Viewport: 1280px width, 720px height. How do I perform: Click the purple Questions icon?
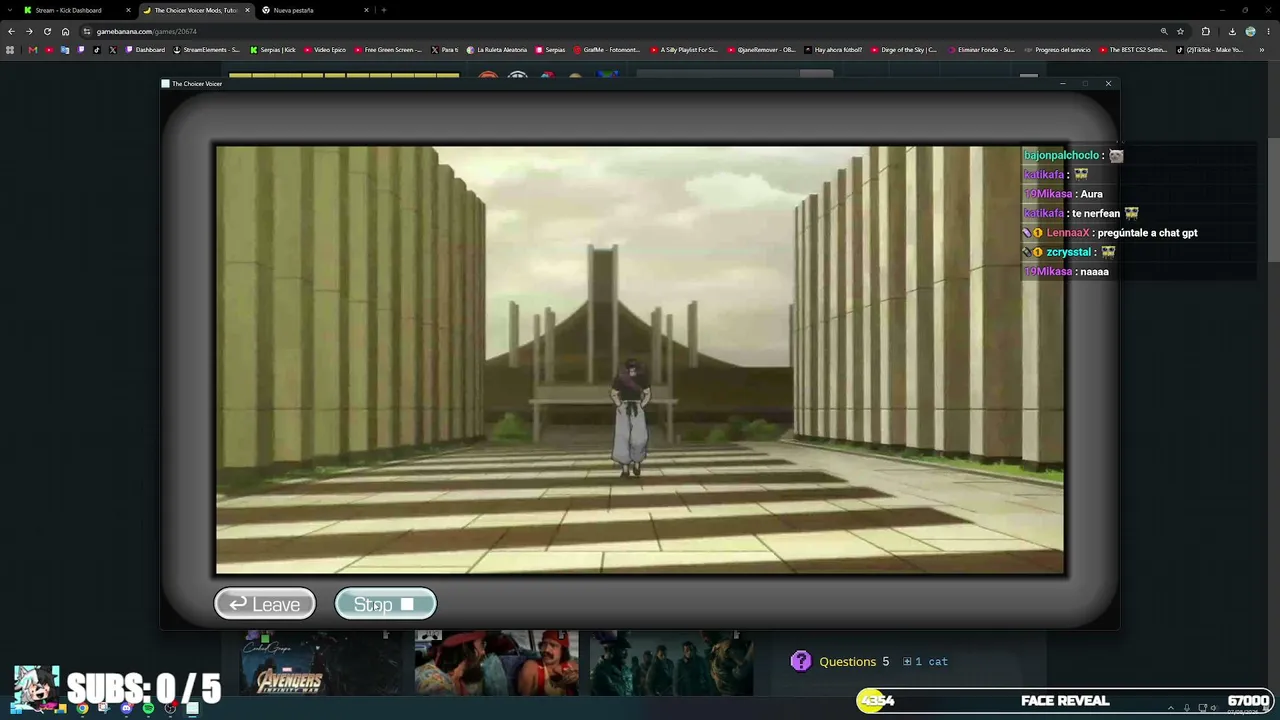801,661
